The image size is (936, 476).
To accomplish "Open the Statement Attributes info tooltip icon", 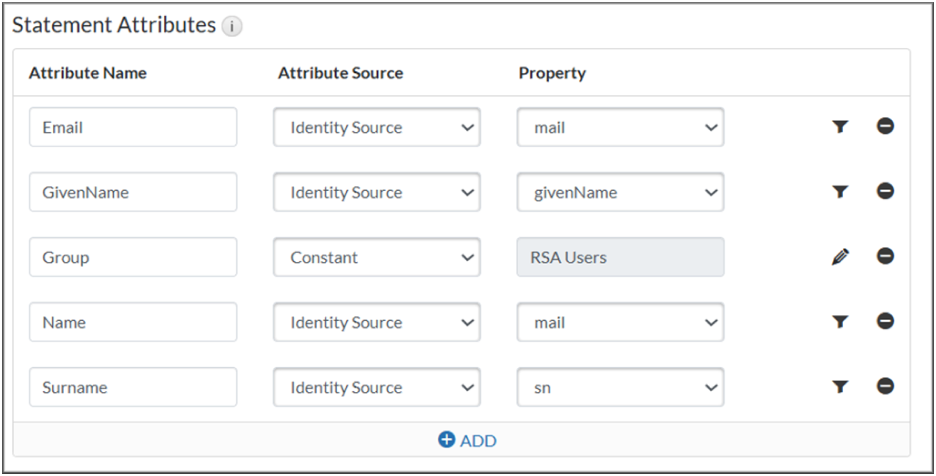I will coord(232,27).
